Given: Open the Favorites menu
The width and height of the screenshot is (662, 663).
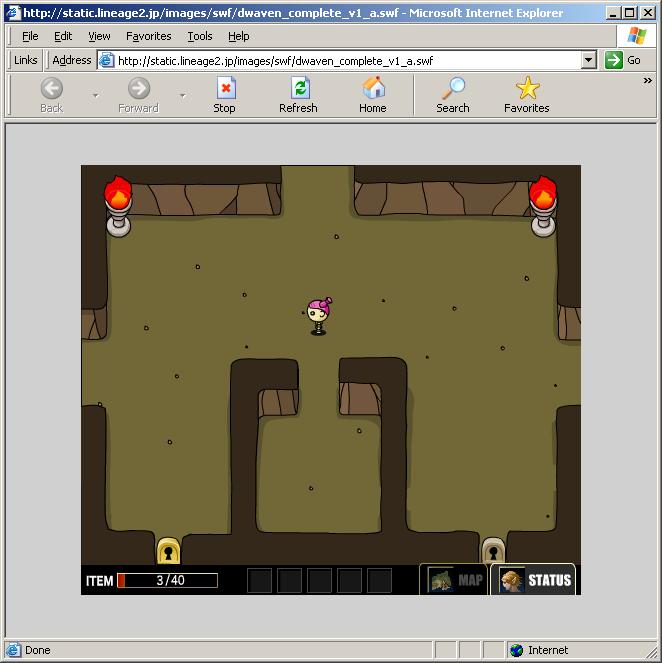Looking at the screenshot, I should tap(149, 36).
